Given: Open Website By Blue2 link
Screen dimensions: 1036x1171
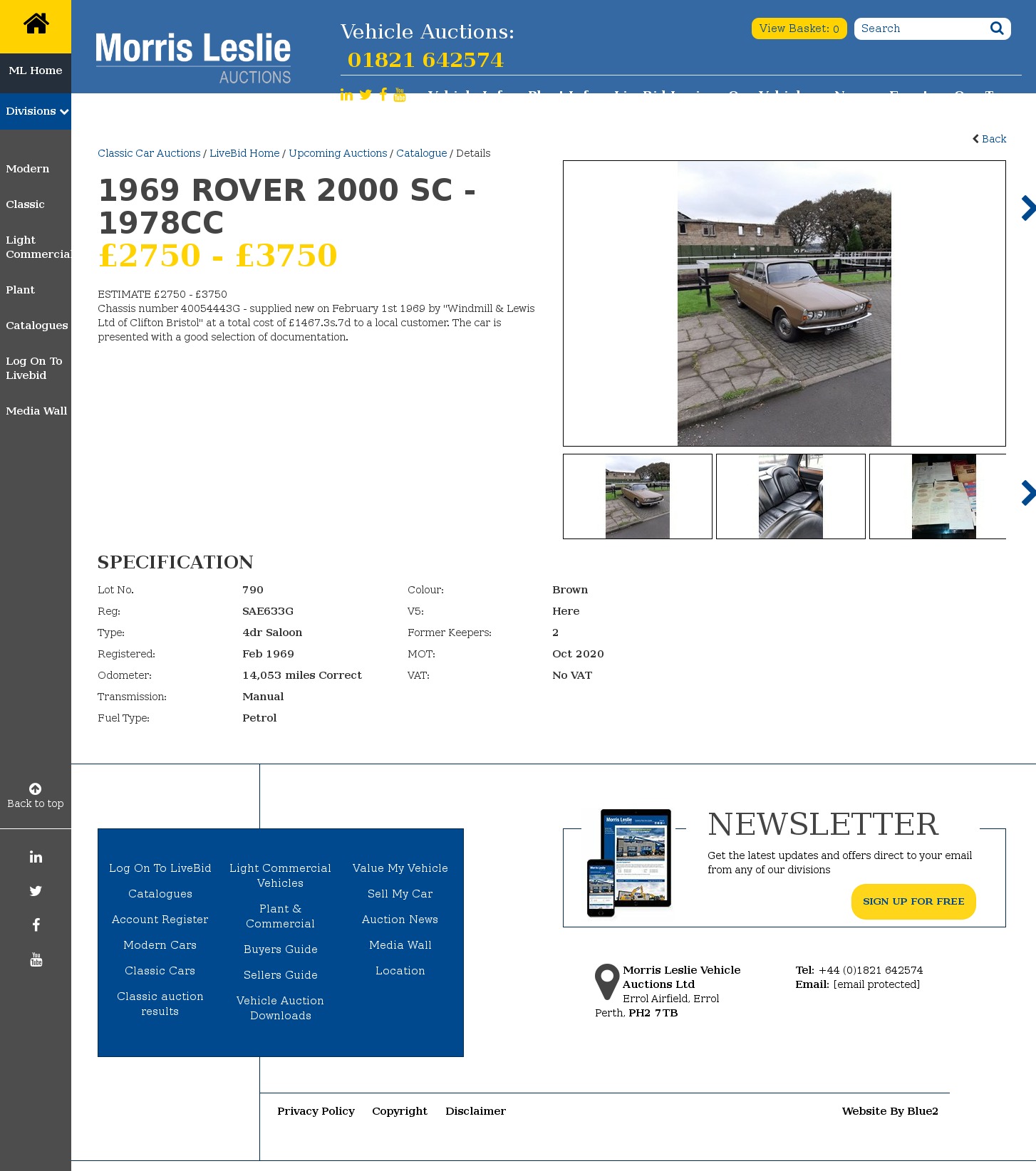Looking at the screenshot, I should [x=890, y=1111].
